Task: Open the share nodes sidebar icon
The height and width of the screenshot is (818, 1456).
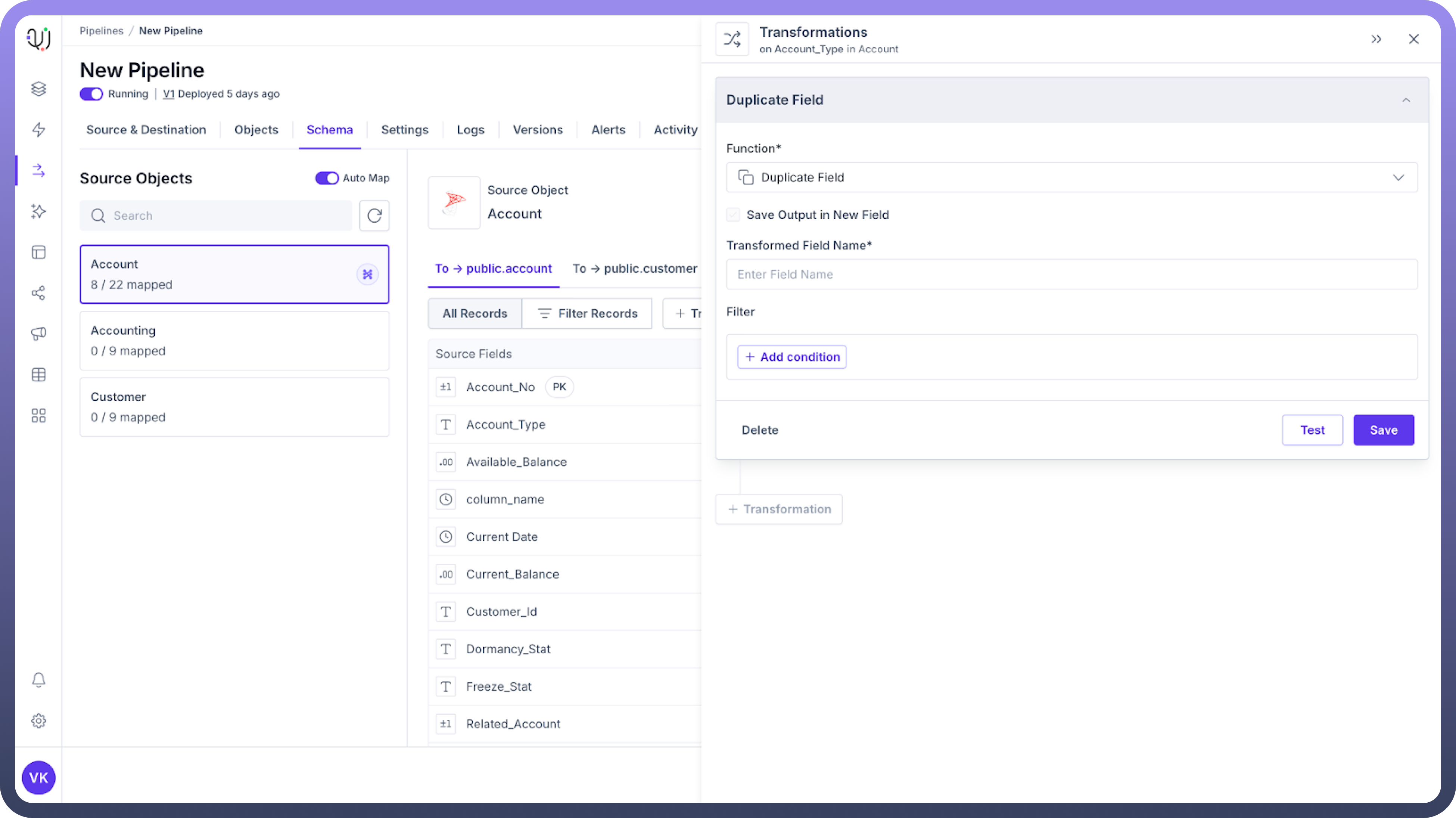Action: 38,293
